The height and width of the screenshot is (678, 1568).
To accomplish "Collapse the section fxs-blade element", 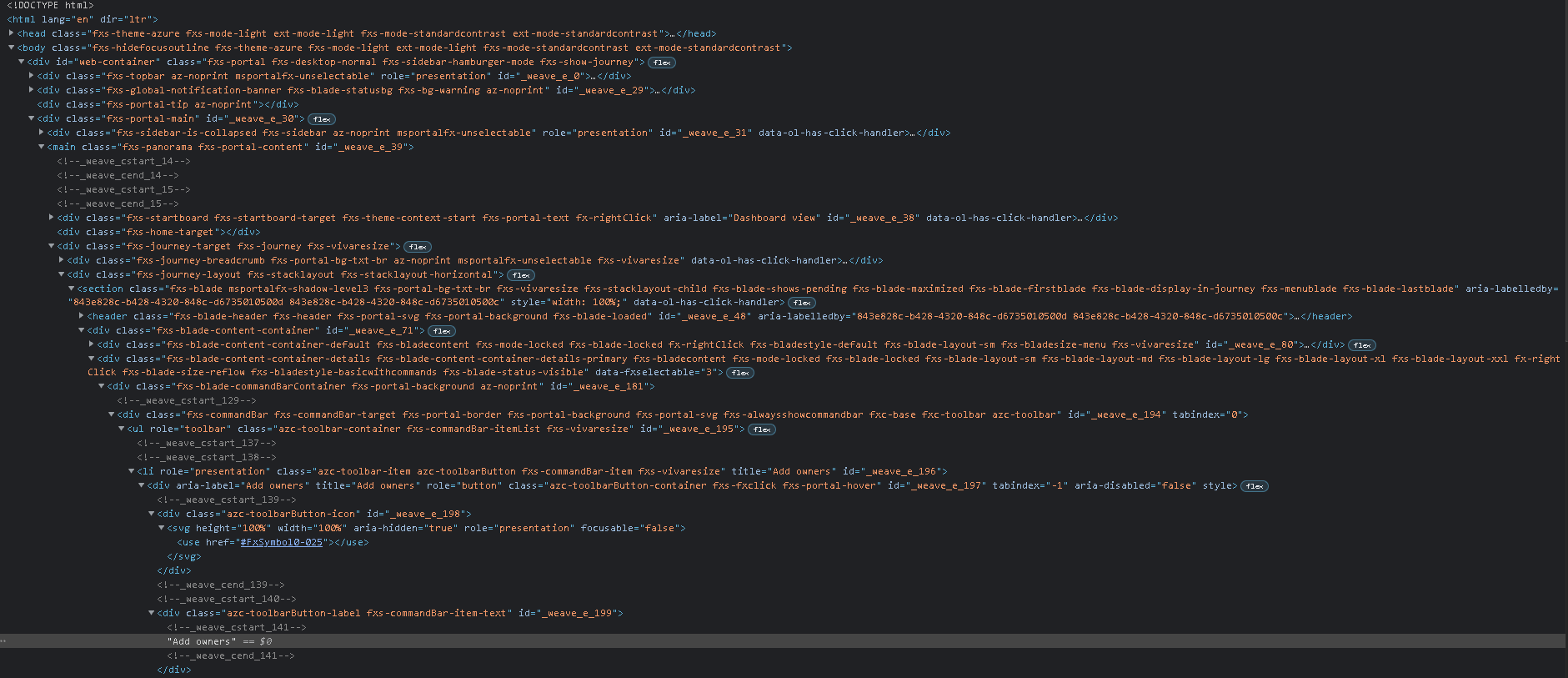I will pos(72,289).
